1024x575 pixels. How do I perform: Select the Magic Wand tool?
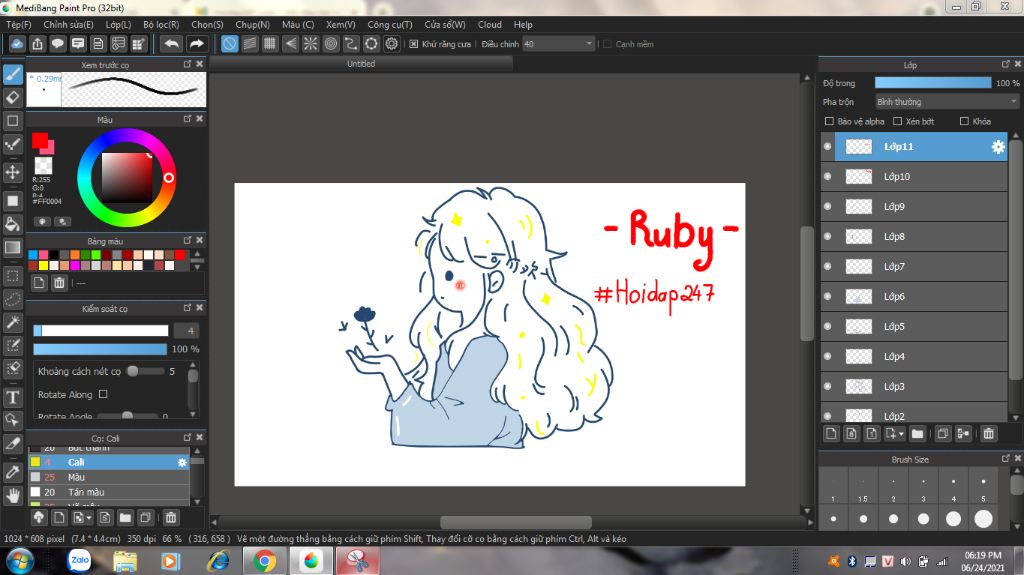(12, 322)
